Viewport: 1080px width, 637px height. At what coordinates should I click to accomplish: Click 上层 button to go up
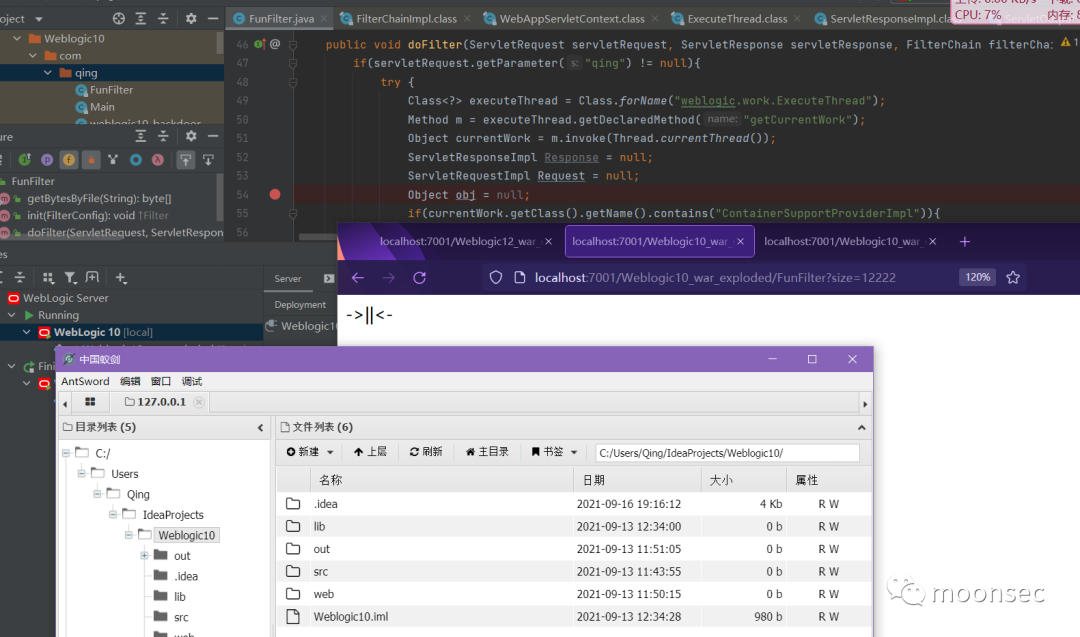coord(370,452)
